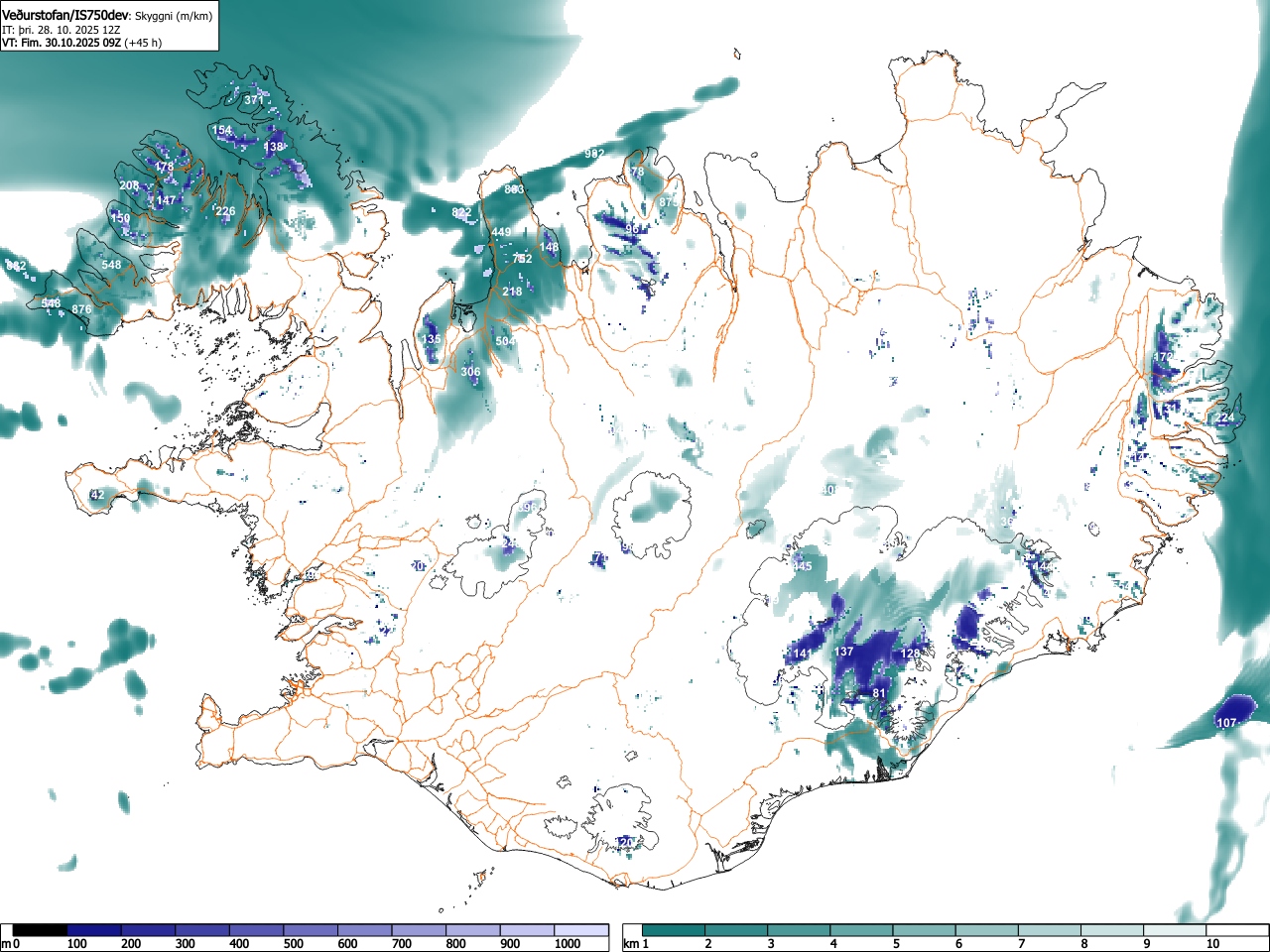Click the 803 visibility value label
The height and width of the screenshot is (952, 1270).
pyautogui.click(x=514, y=190)
